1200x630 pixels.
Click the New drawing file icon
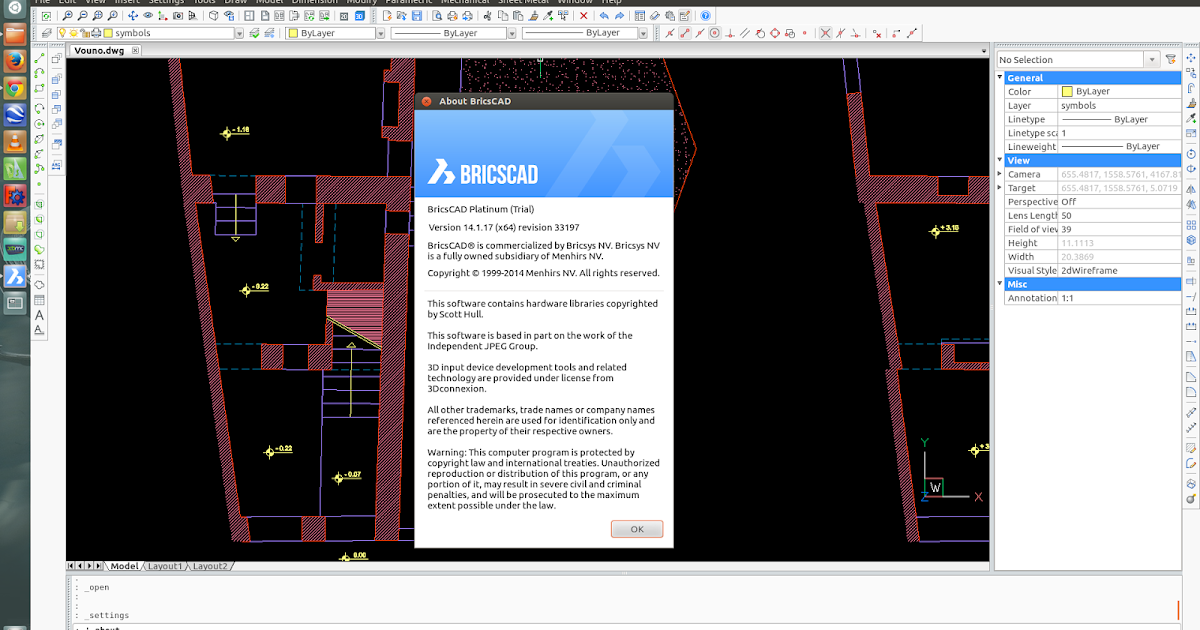[389, 16]
